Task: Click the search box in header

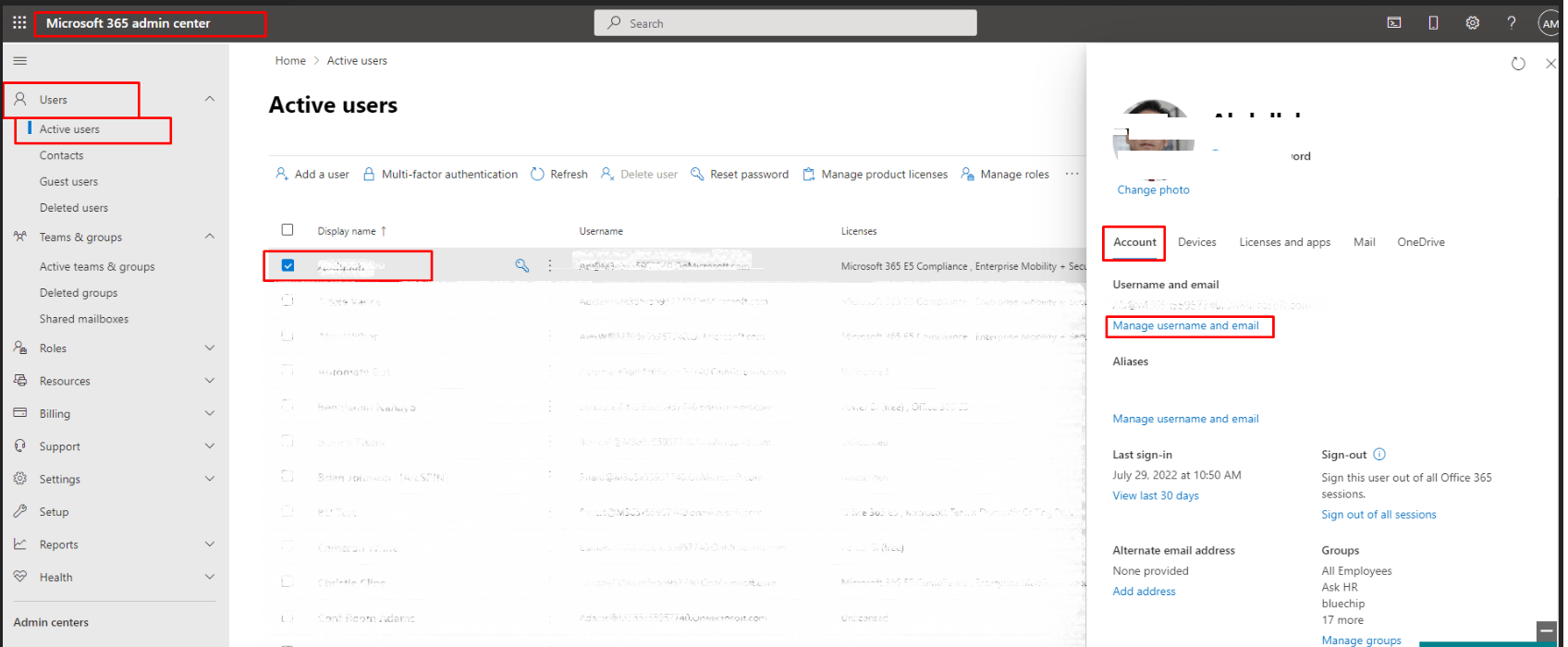Action: pyautogui.click(x=786, y=23)
